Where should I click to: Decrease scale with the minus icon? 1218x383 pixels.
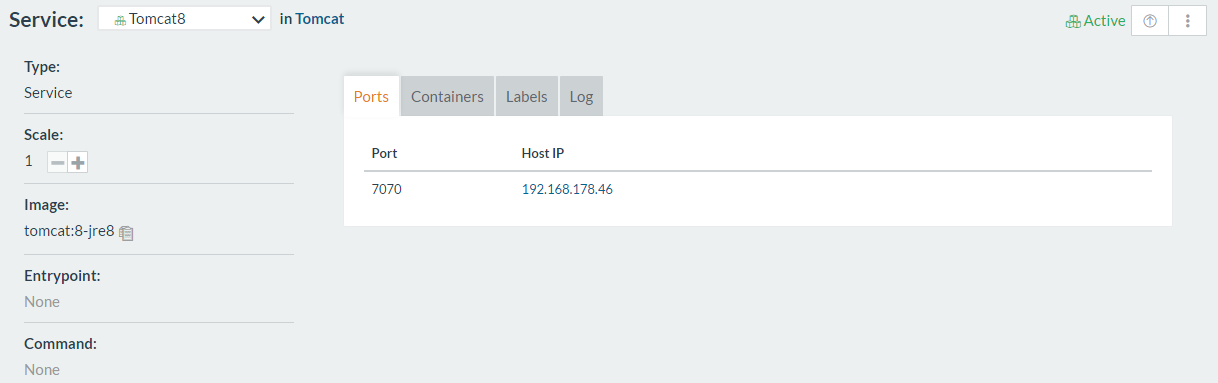[x=58, y=162]
